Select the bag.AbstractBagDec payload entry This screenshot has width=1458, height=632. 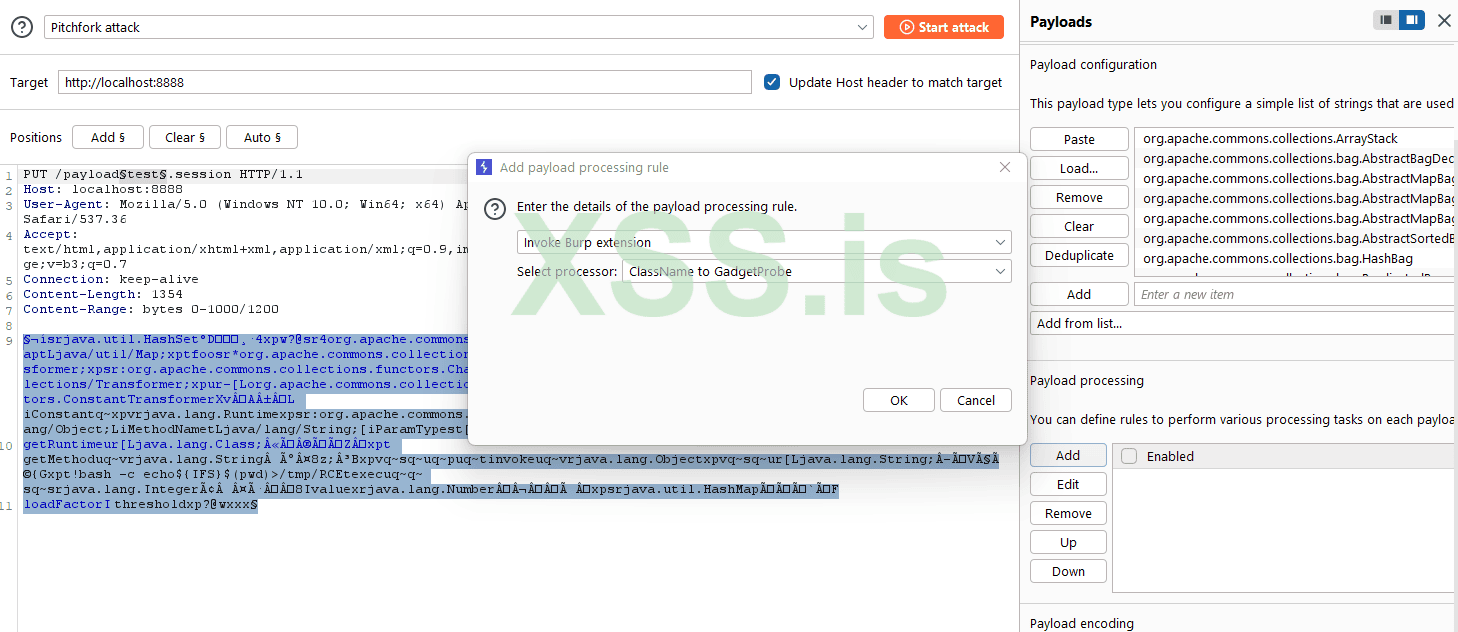(x=1296, y=158)
